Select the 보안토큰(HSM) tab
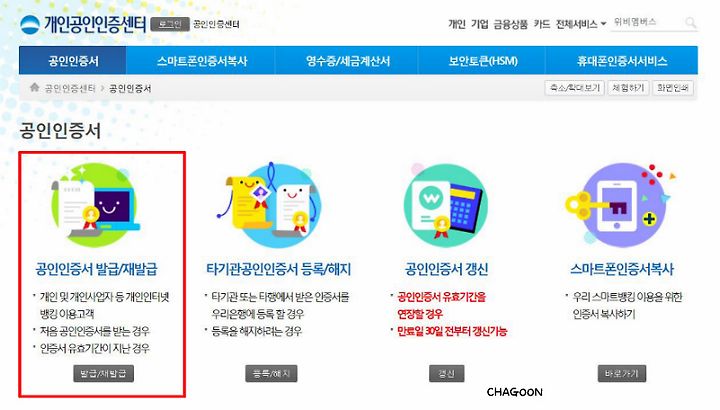Viewport: 720px width, 410px height. (482, 61)
